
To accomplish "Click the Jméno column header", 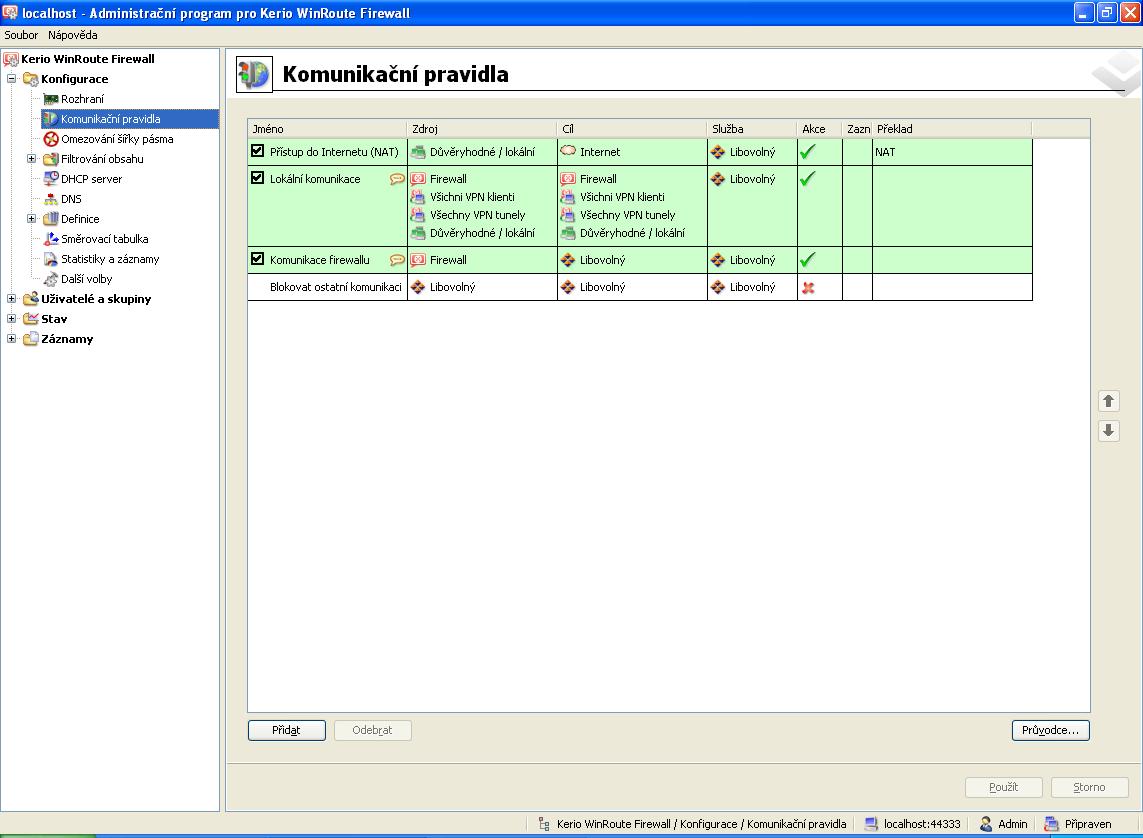I will 327,129.
